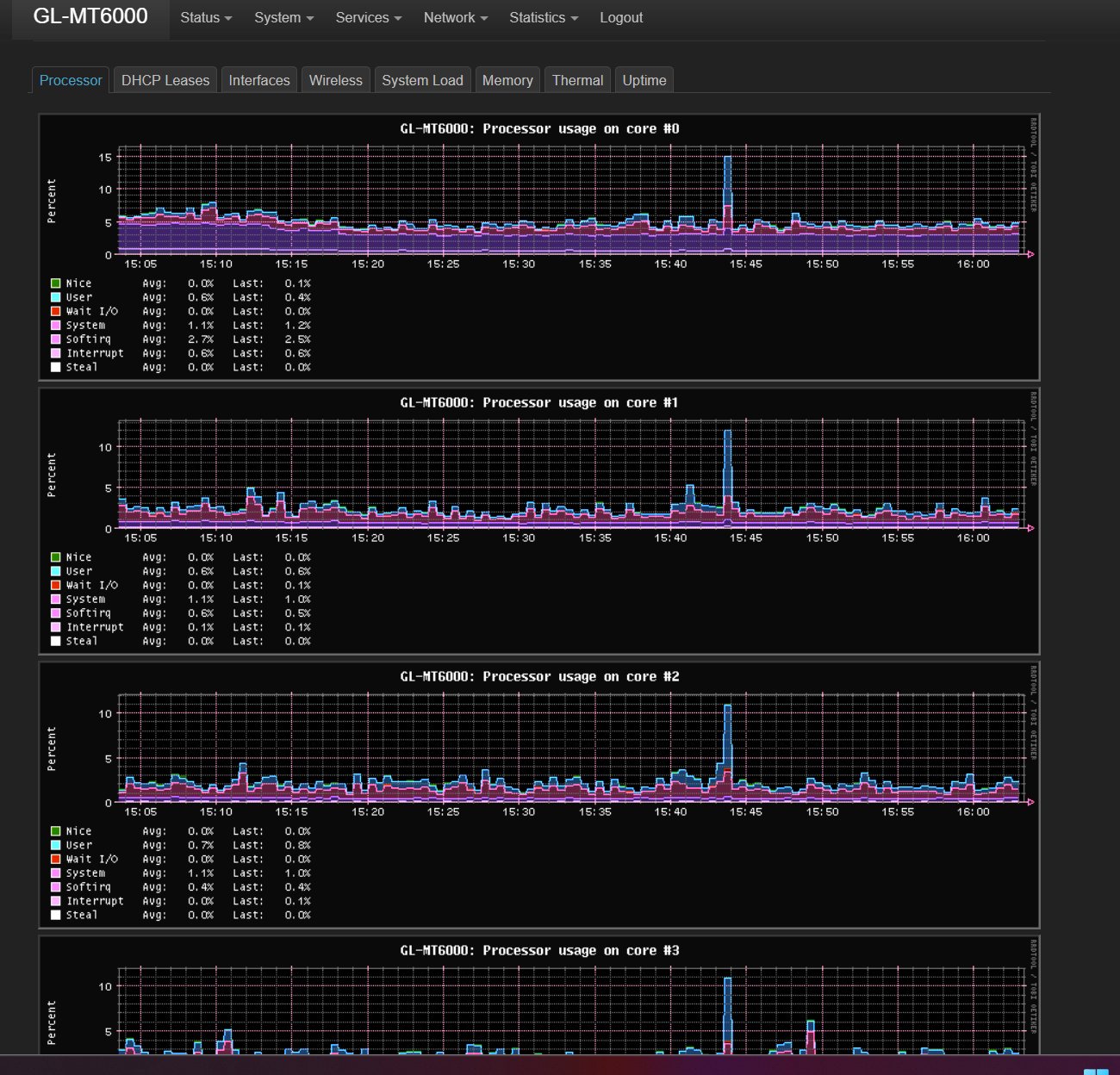Open the System Load tab
The height and width of the screenshot is (1075, 1120).
click(422, 80)
